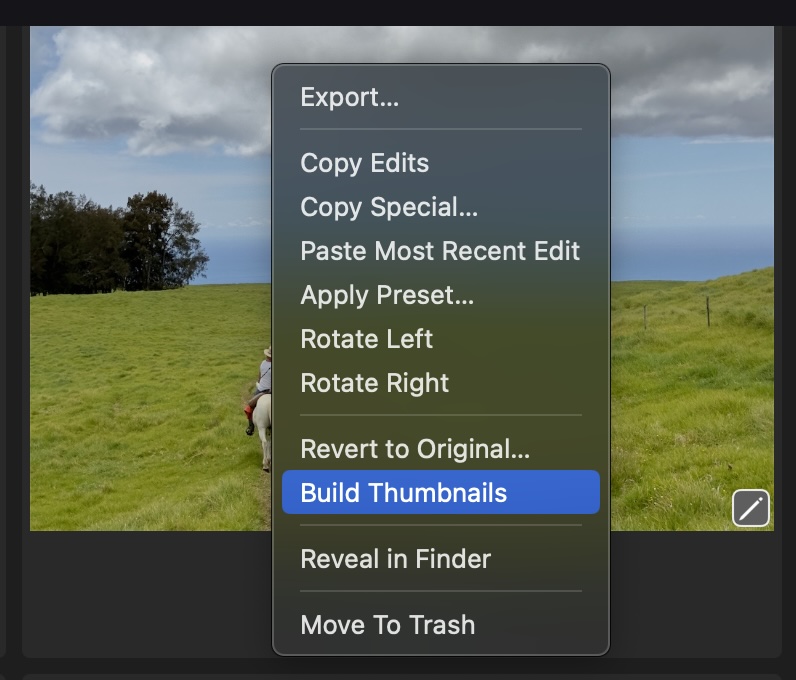Choose Move To Trash
The height and width of the screenshot is (680, 796).
coord(387,625)
